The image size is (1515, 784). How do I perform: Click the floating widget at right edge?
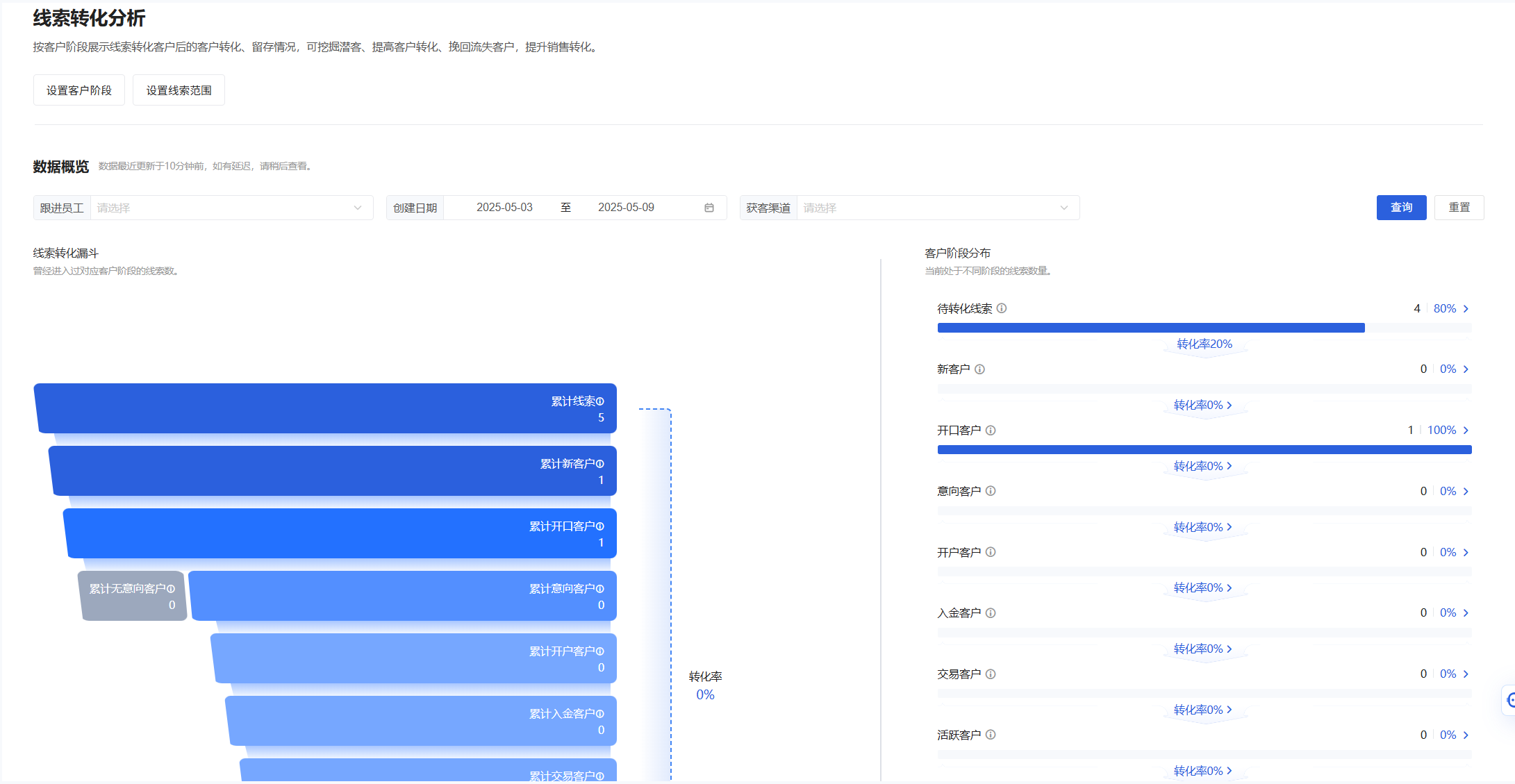click(1509, 701)
